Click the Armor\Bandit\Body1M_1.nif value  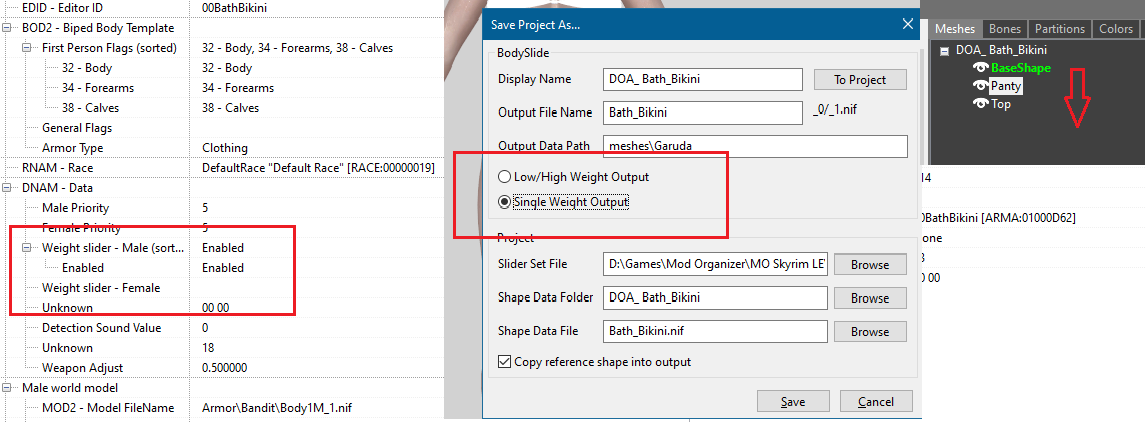279,407
